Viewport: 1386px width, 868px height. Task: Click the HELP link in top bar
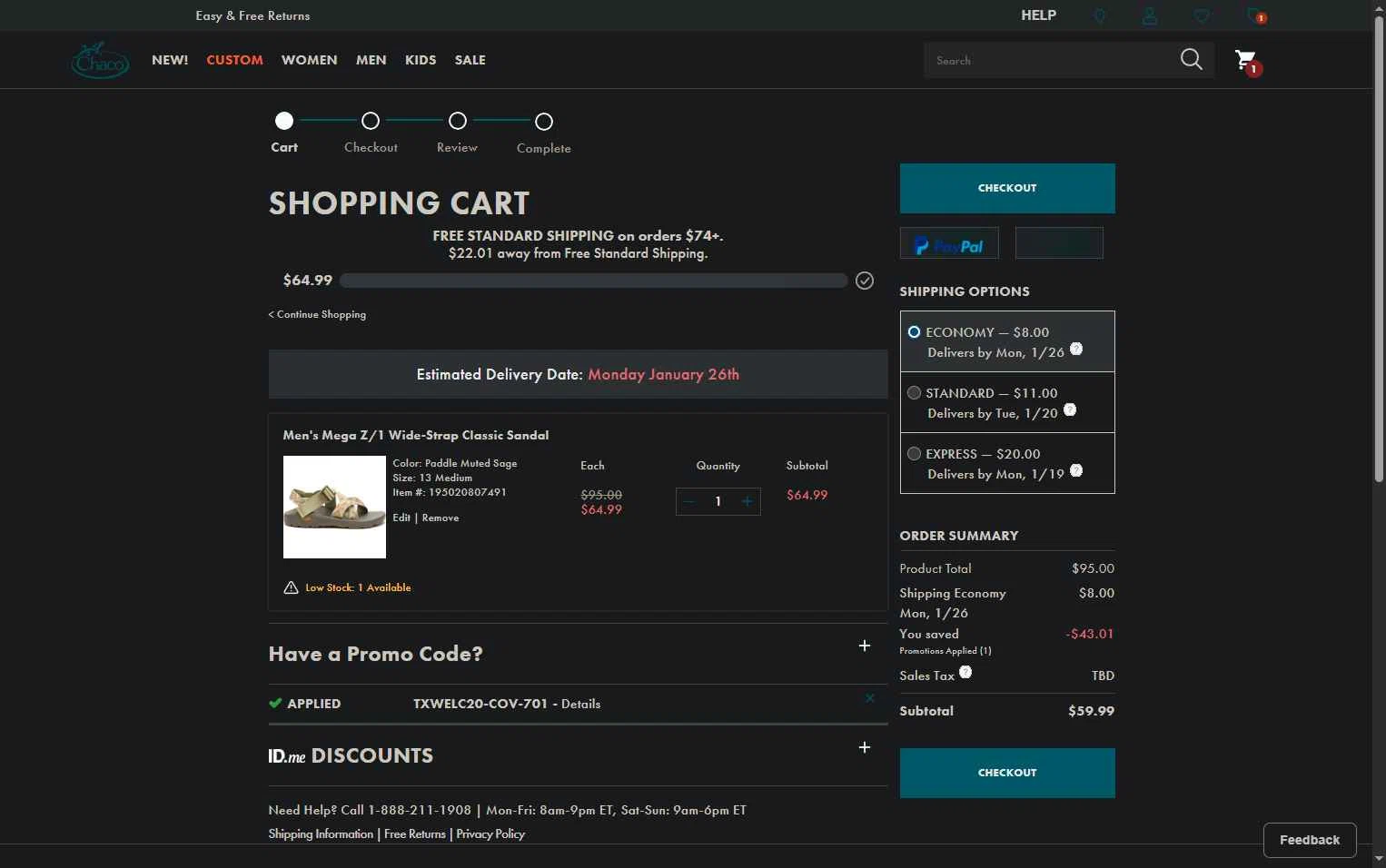1038,15
